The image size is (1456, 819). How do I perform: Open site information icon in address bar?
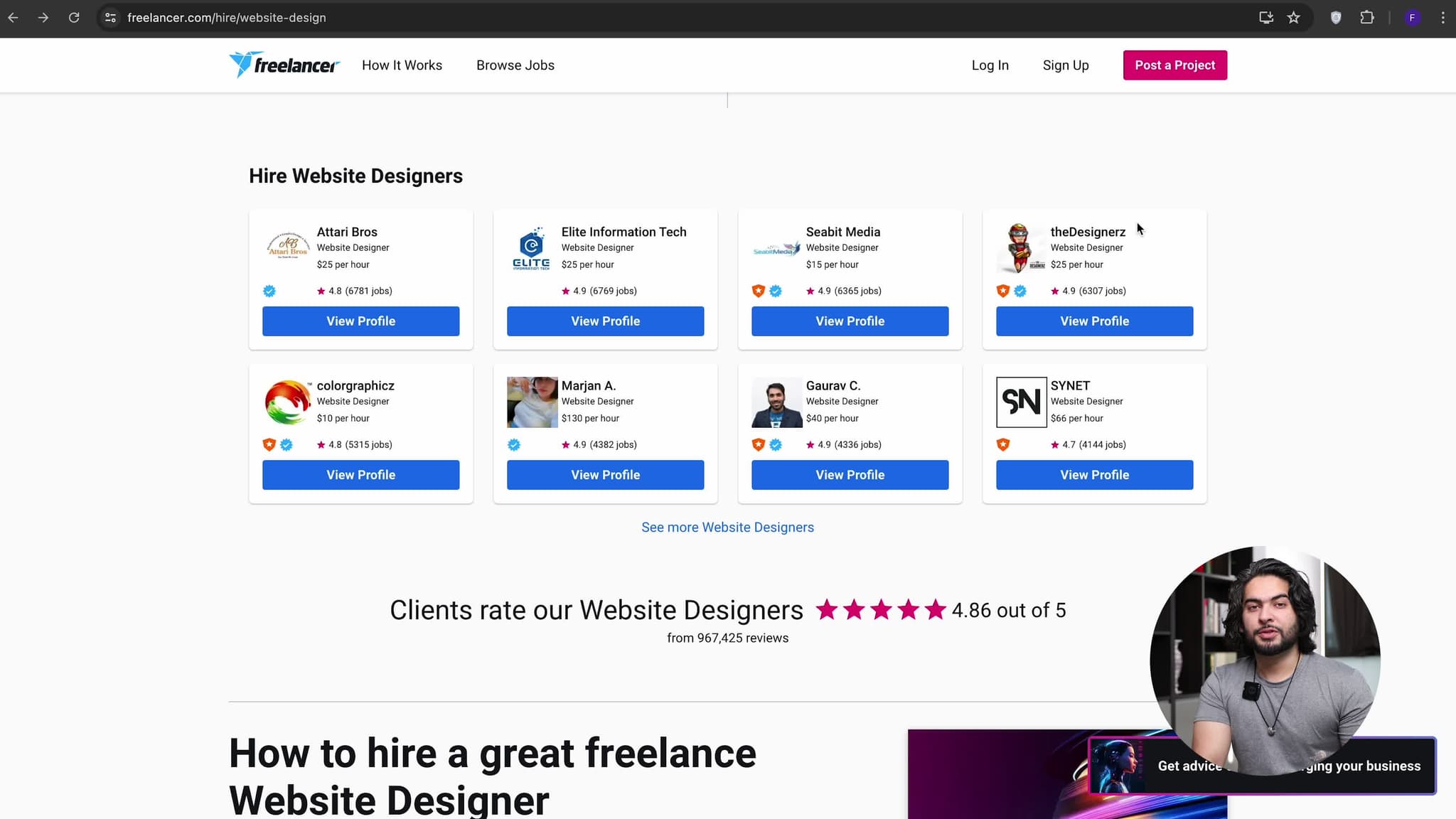[x=110, y=18]
